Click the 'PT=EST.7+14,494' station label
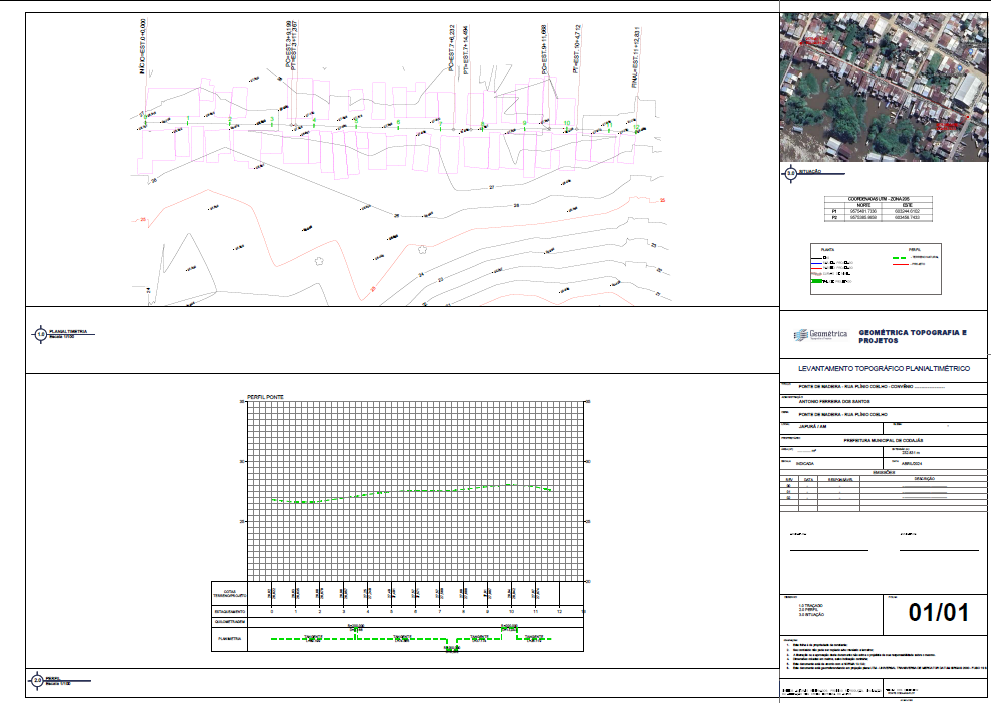The image size is (991, 703). [x=466, y=51]
